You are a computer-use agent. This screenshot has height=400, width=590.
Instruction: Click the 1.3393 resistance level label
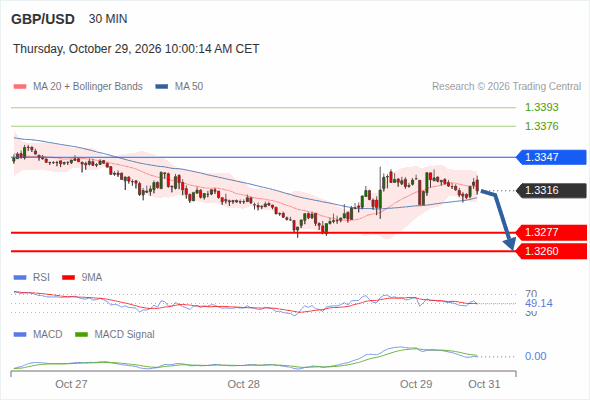pos(541,108)
